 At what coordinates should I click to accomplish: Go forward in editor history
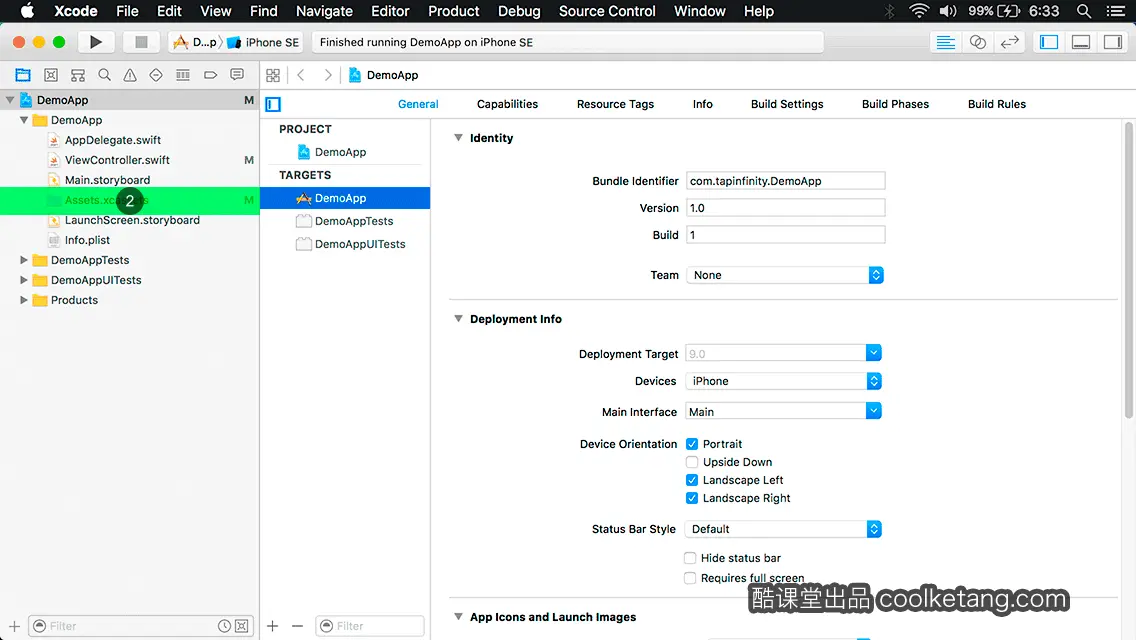[327, 75]
